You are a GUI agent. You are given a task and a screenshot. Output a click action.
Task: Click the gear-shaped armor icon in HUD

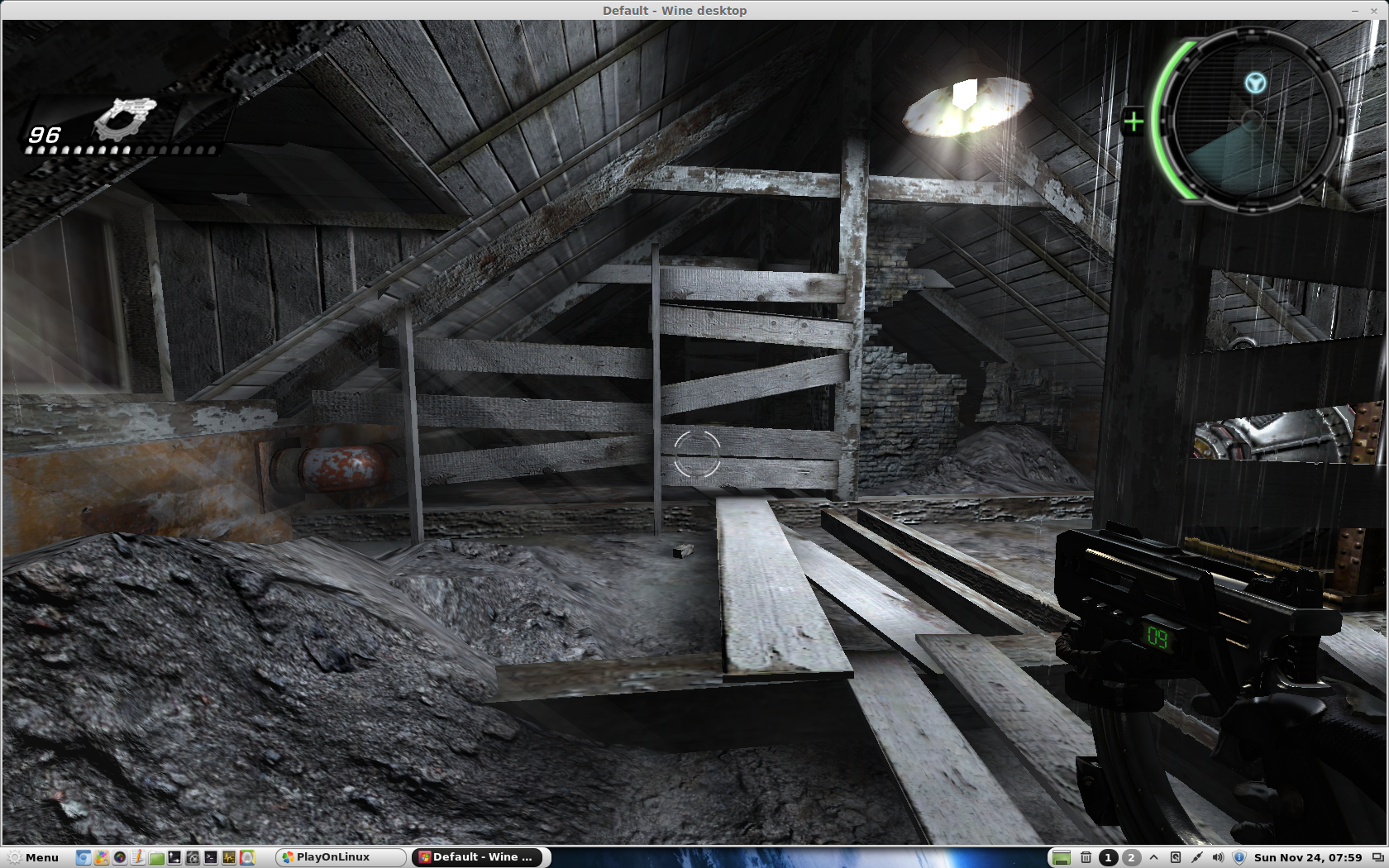(x=126, y=118)
